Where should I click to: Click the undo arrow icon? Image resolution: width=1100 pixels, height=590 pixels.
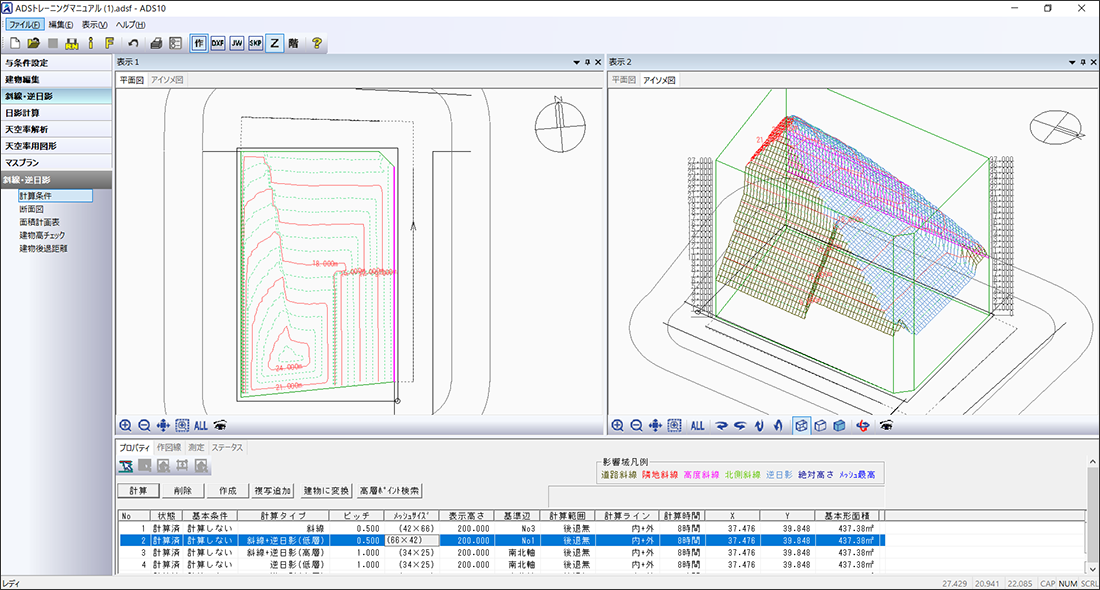(133, 43)
